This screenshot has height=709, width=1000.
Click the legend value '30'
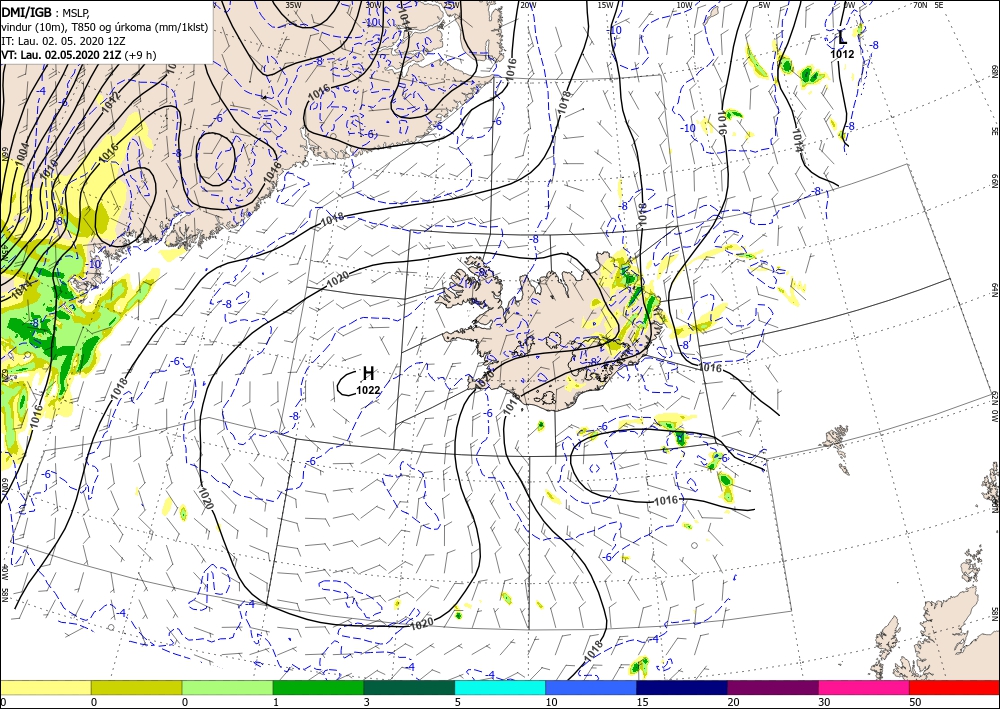[824, 703]
